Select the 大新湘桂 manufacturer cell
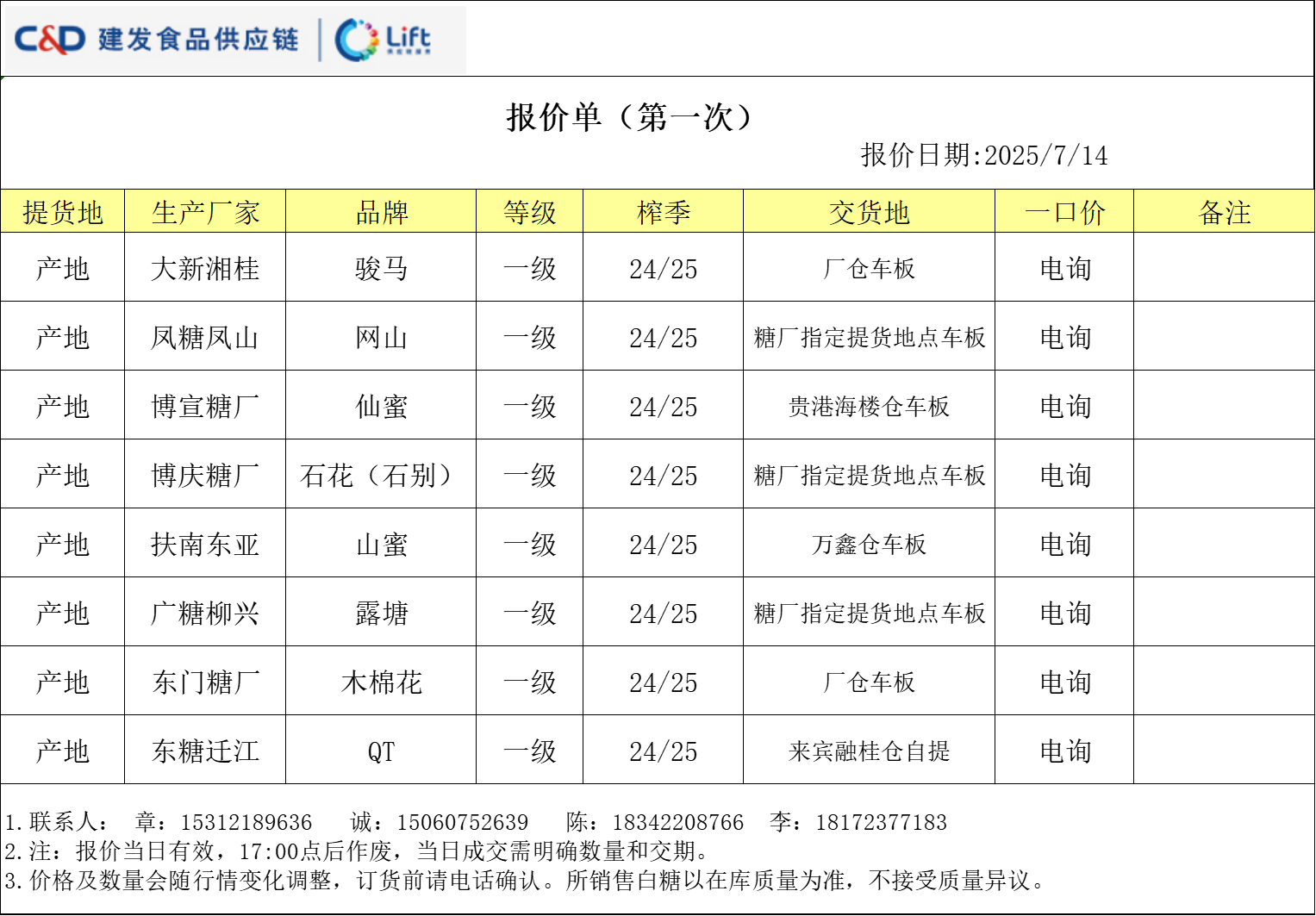This screenshot has height=916, width=1316. 205,269
